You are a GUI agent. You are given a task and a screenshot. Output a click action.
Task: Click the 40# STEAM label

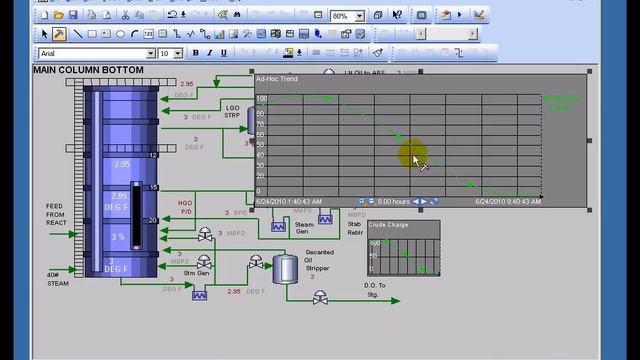58,279
